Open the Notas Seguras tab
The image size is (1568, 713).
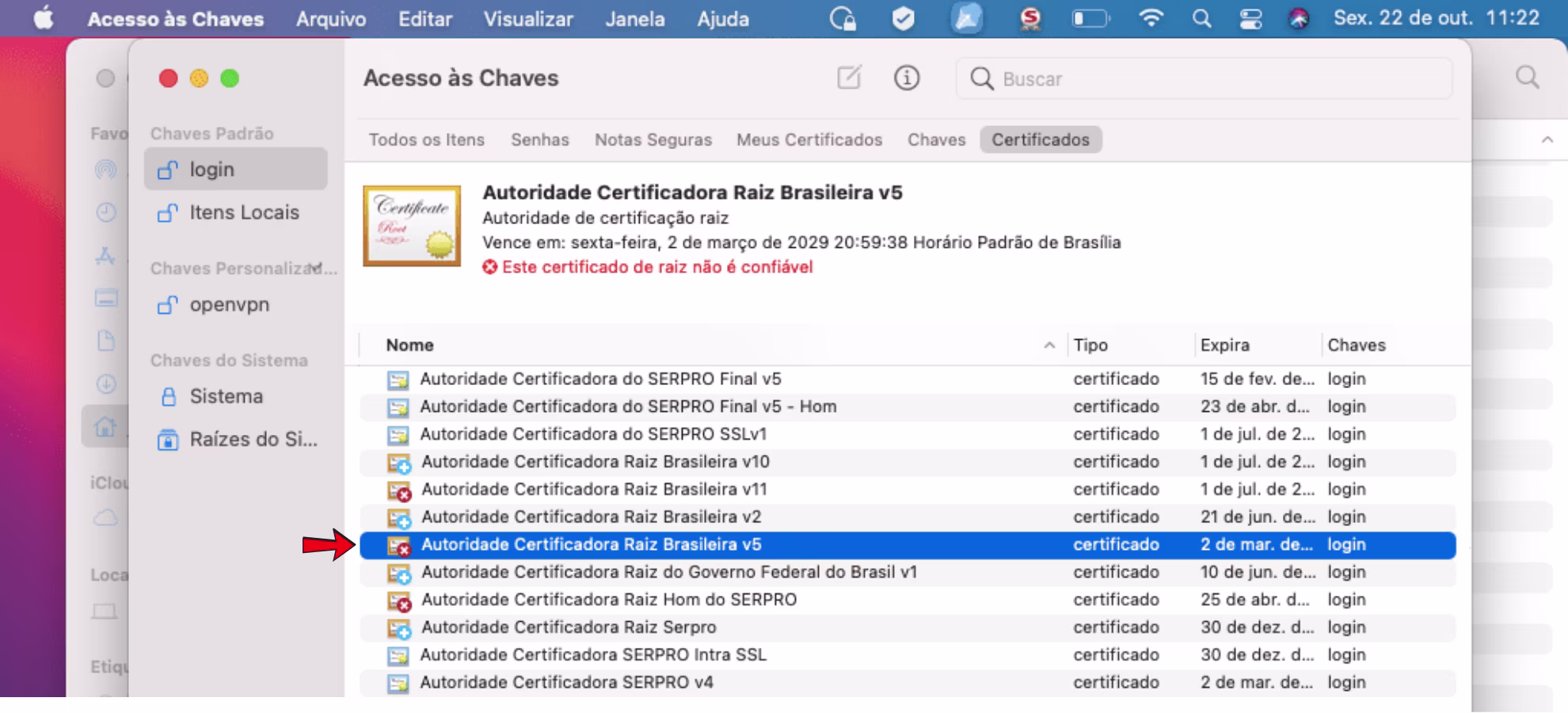pyautogui.click(x=653, y=139)
